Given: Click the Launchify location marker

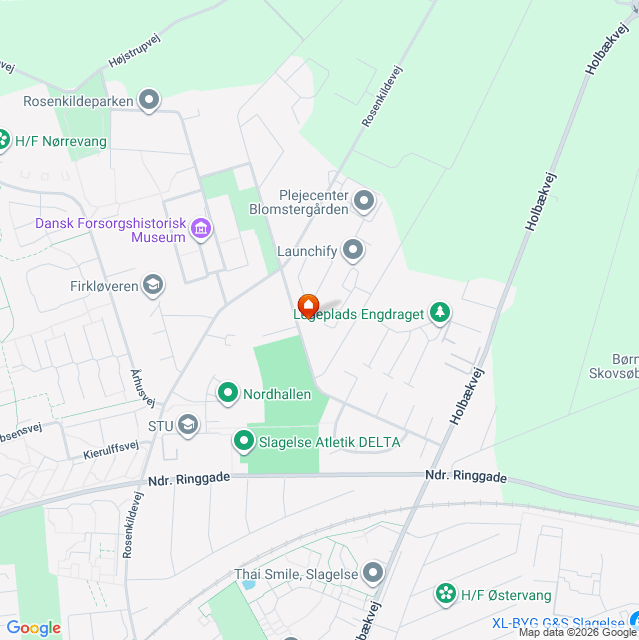Looking at the screenshot, I should click(353, 250).
